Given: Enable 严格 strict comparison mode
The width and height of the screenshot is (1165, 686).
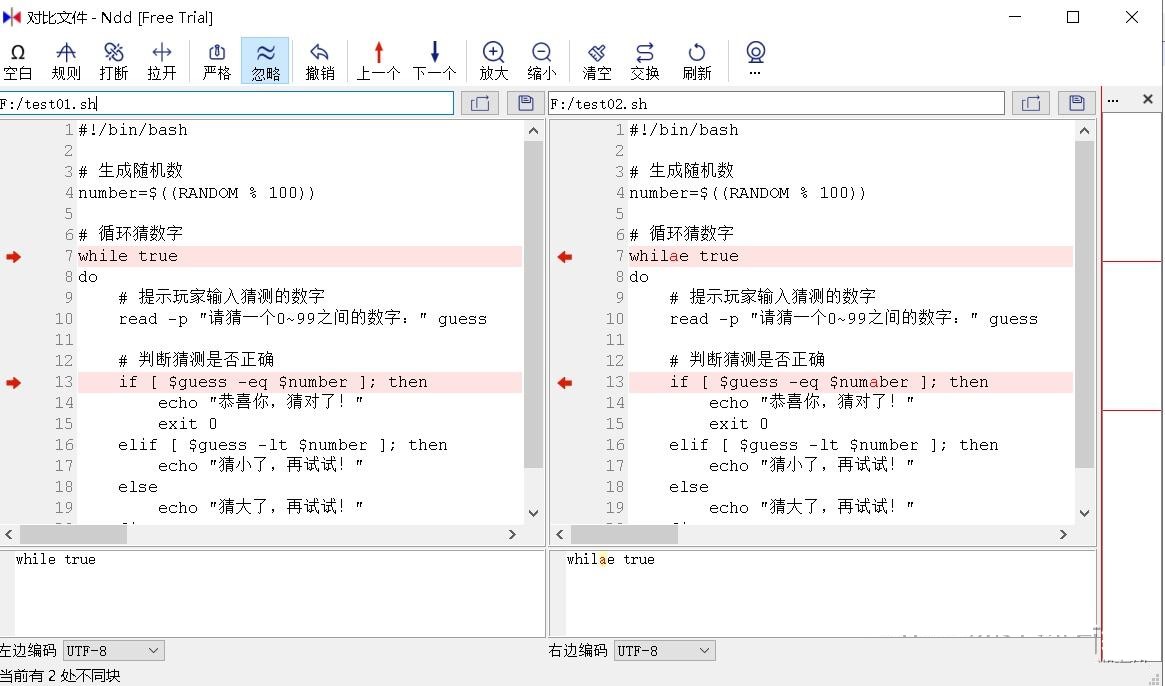Looking at the screenshot, I should pyautogui.click(x=217, y=61).
